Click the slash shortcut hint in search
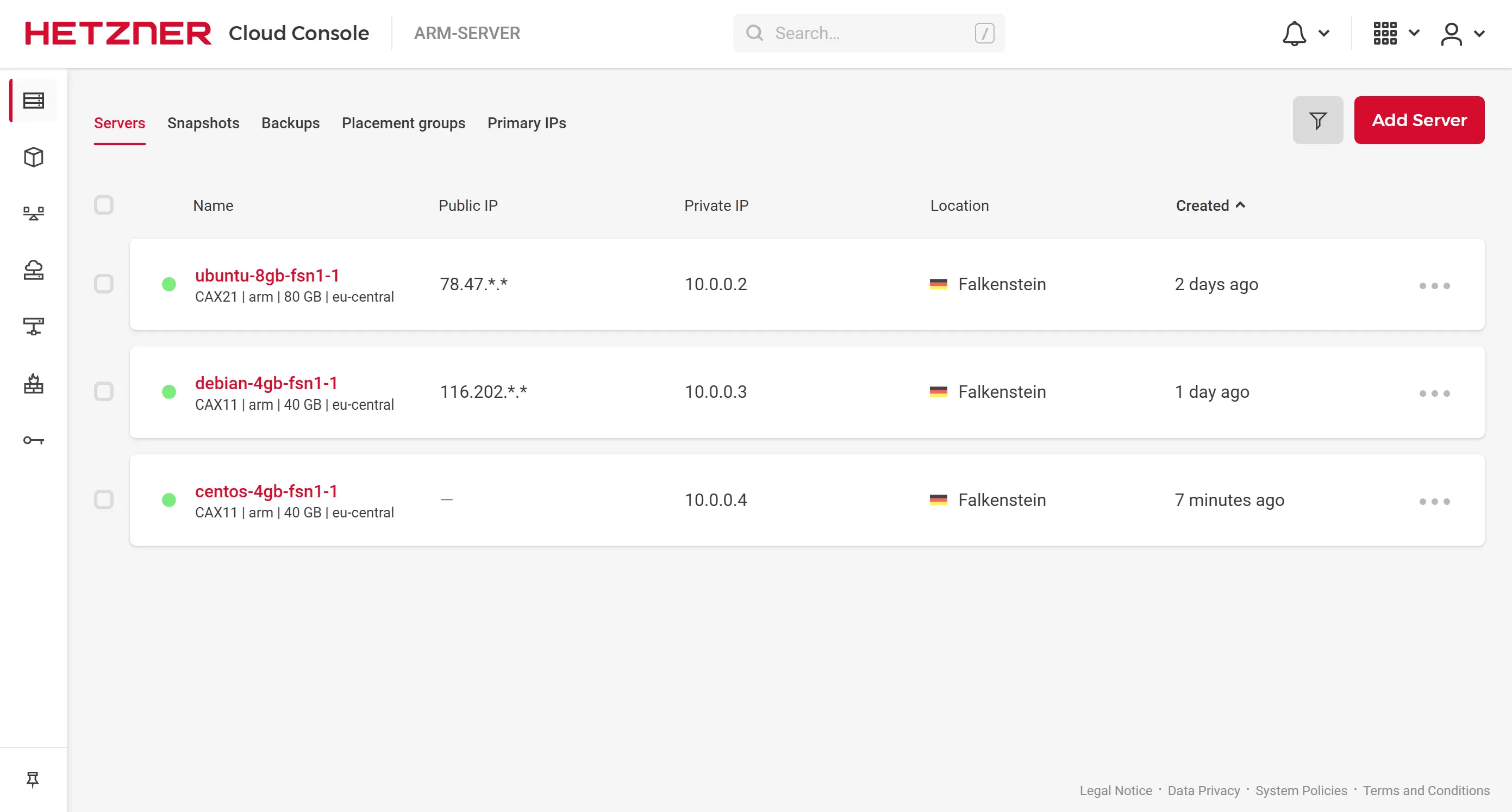Viewport: 1512px width, 812px height. 984,33
